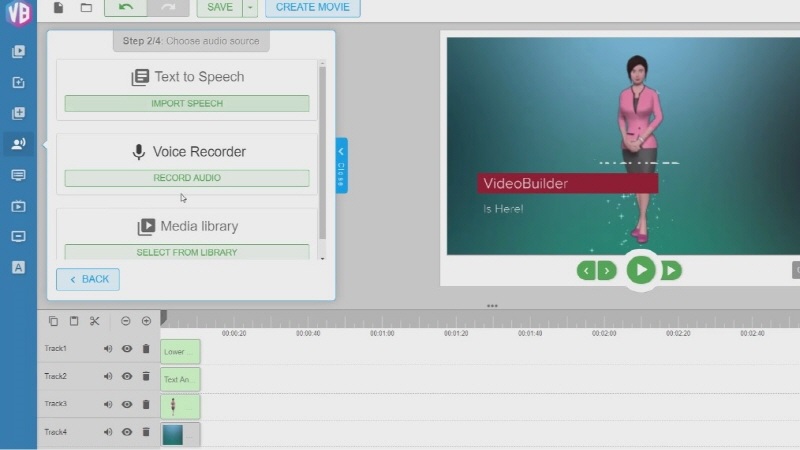
Task: Hide Track4 visibility
Action: coord(127,432)
